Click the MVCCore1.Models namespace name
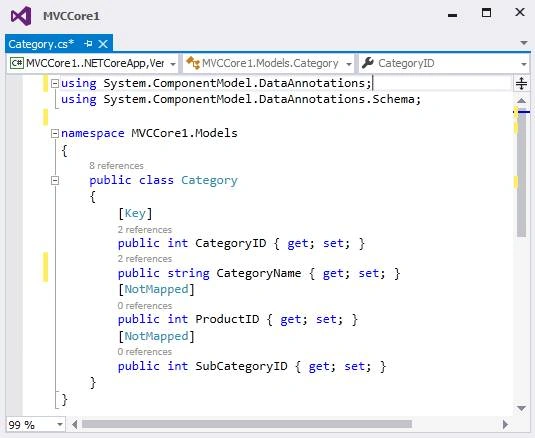The height and width of the screenshot is (438, 535). tap(184, 133)
